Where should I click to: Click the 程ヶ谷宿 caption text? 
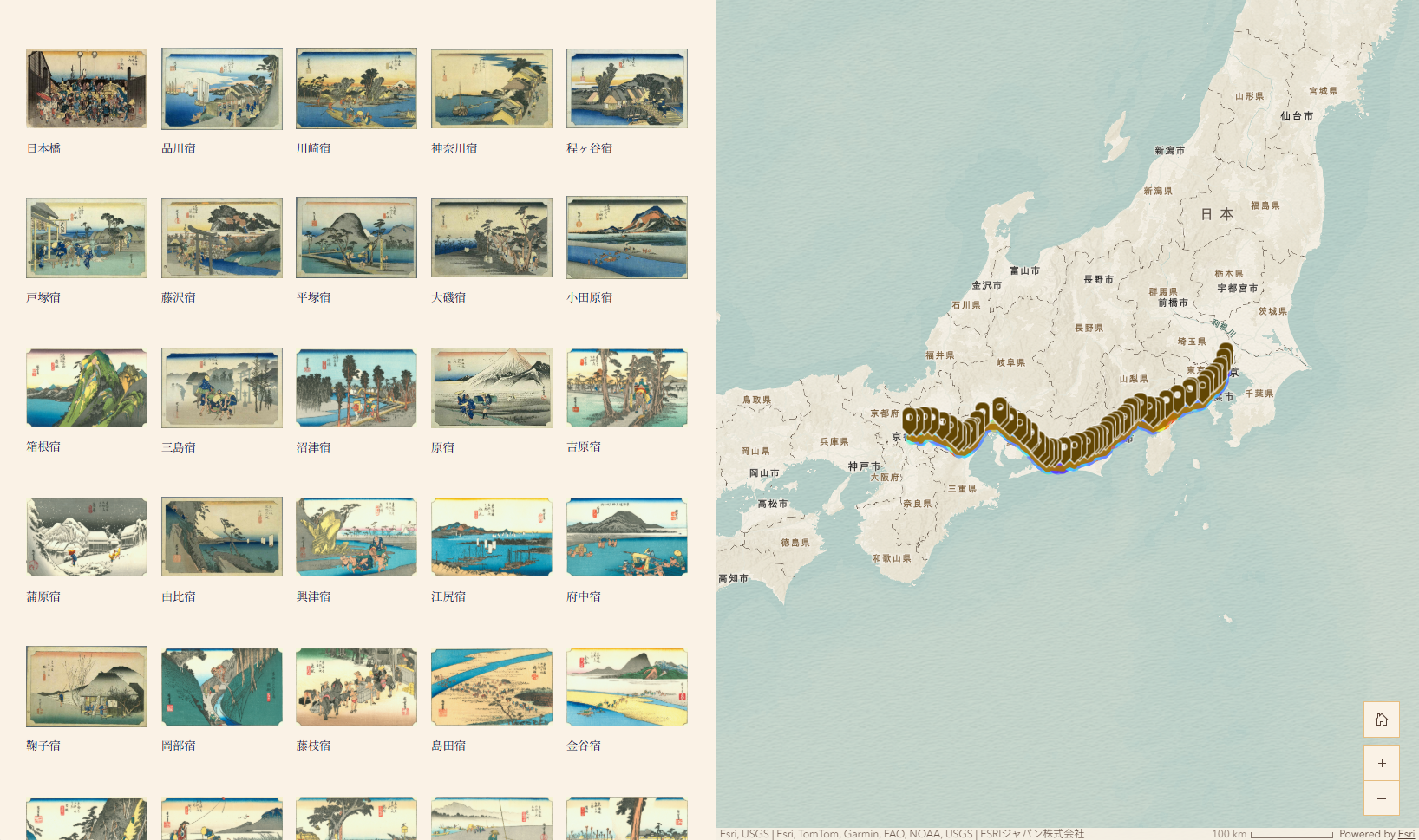(590, 148)
